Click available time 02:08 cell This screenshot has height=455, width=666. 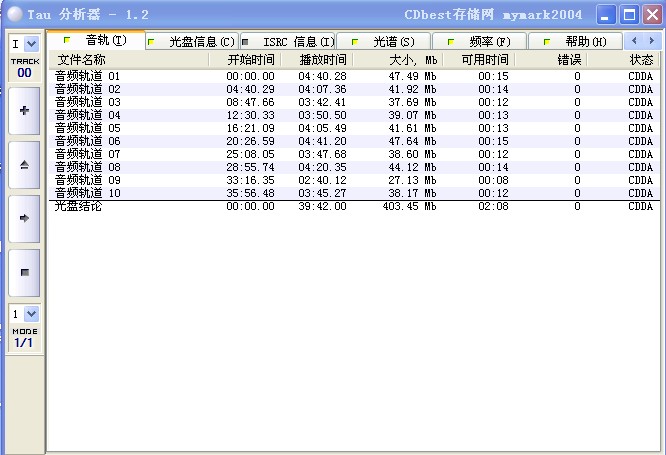tap(493, 206)
